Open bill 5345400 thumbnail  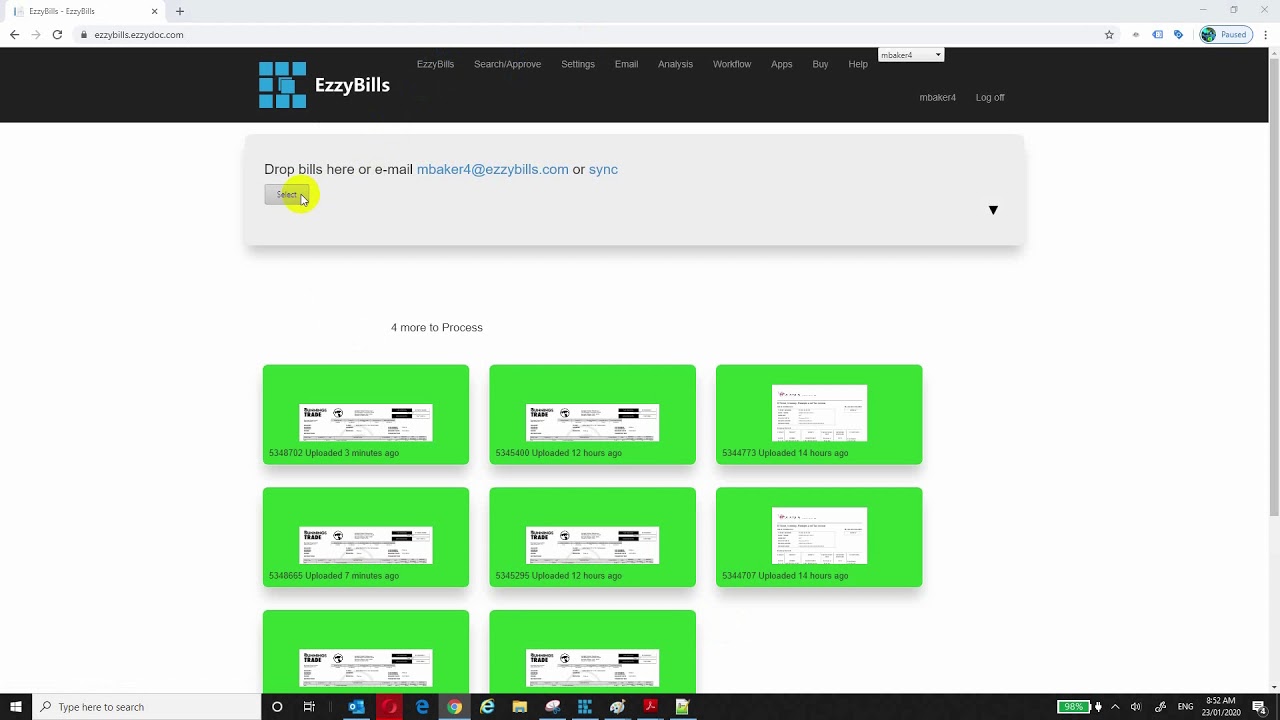[592, 415]
